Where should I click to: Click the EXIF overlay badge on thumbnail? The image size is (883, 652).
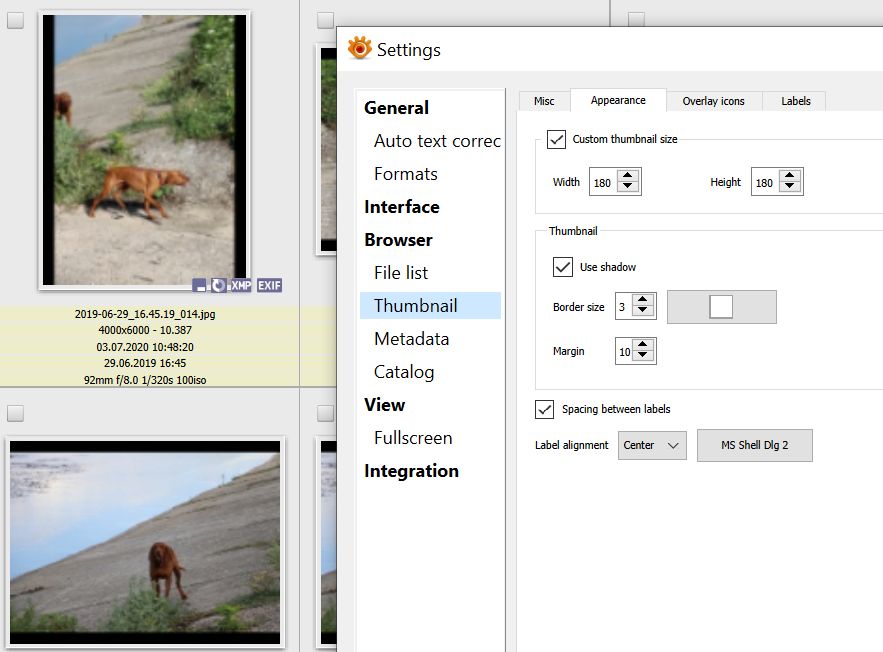269,286
